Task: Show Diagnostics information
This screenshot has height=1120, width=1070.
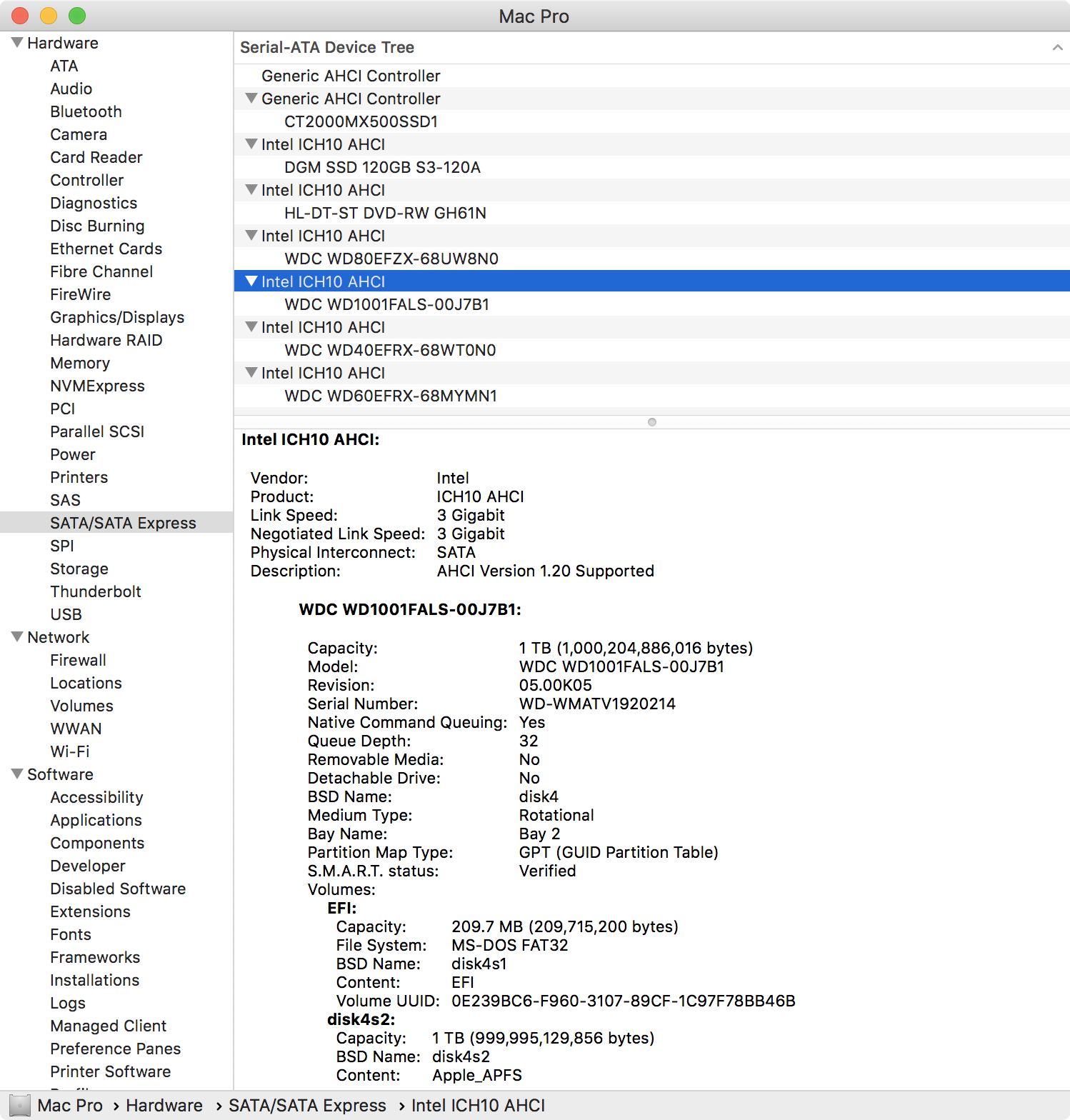Action: click(94, 203)
